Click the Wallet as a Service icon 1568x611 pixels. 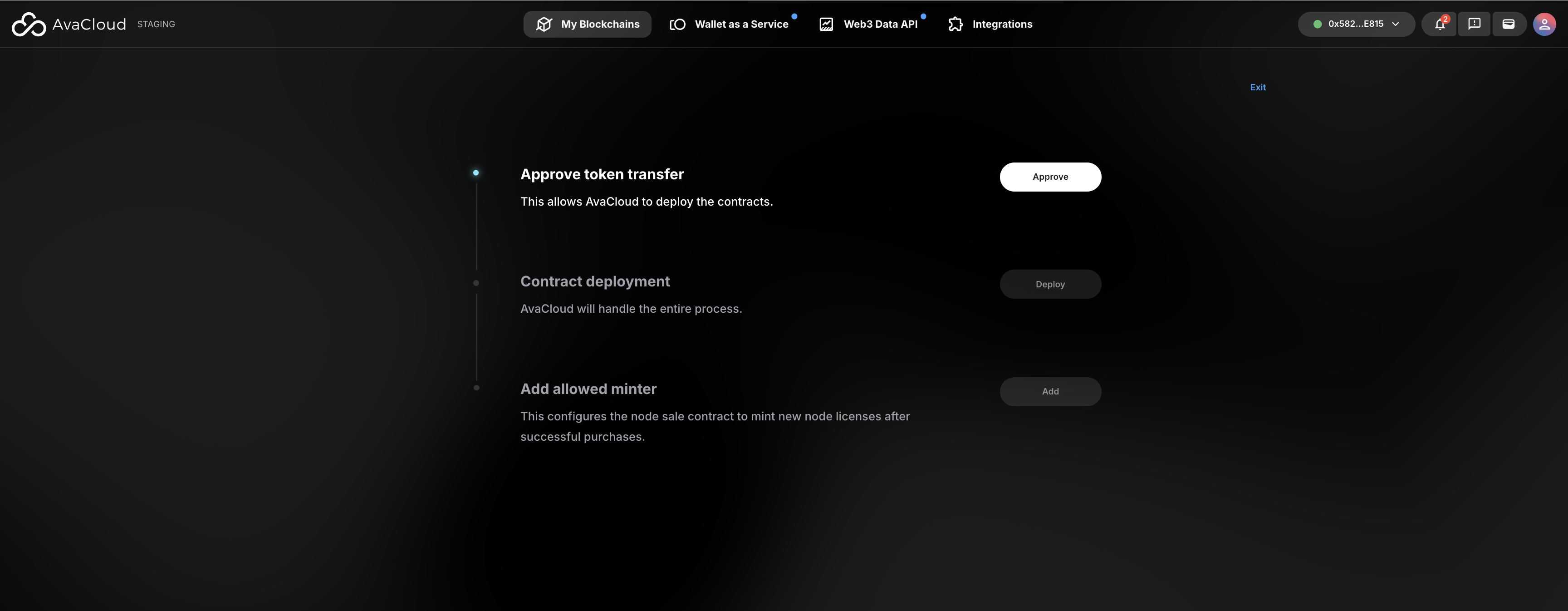pyautogui.click(x=677, y=25)
